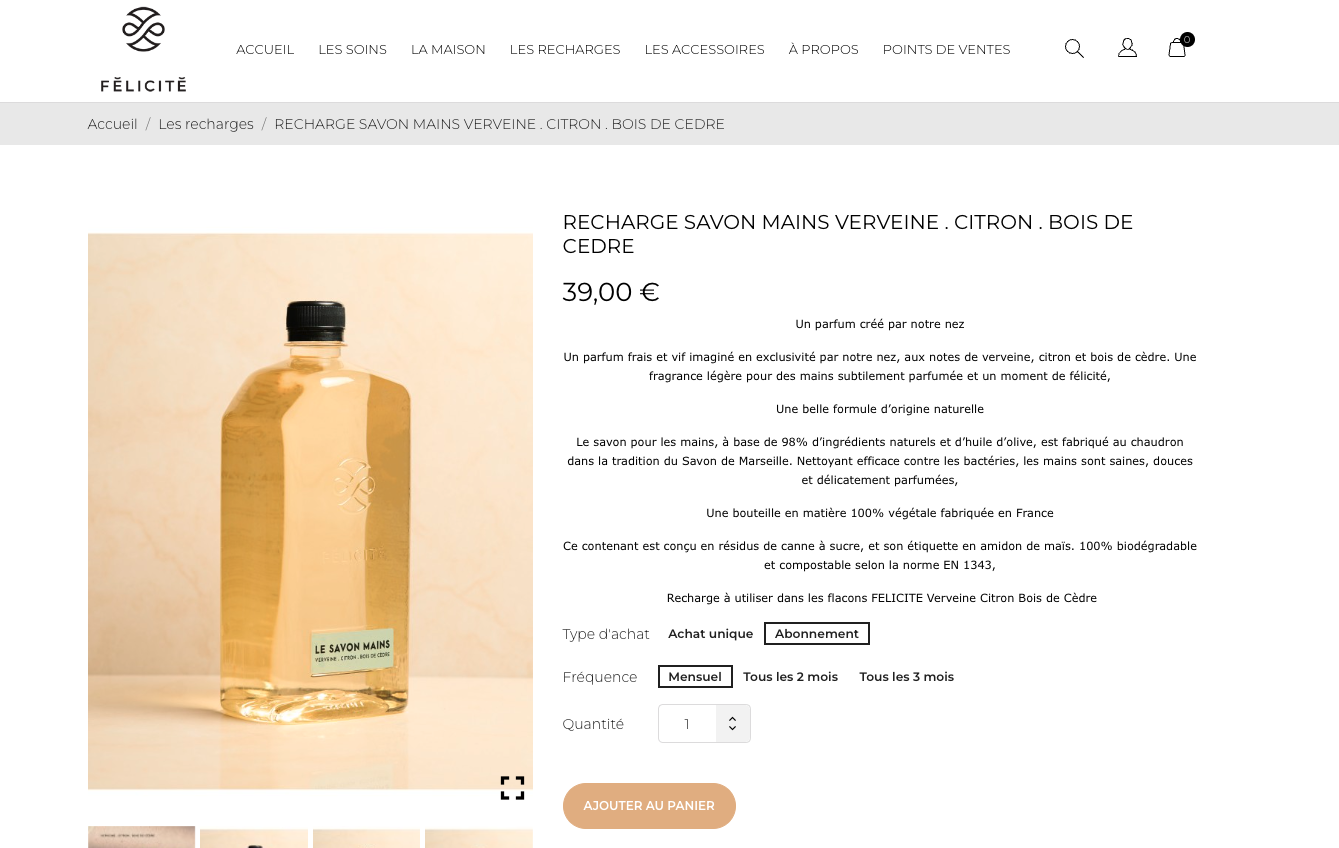Follow the Accueil breadcrumb link
The height and width of the screenshot is (848, 1339).
pyautogui.click(x=112, y=124)
